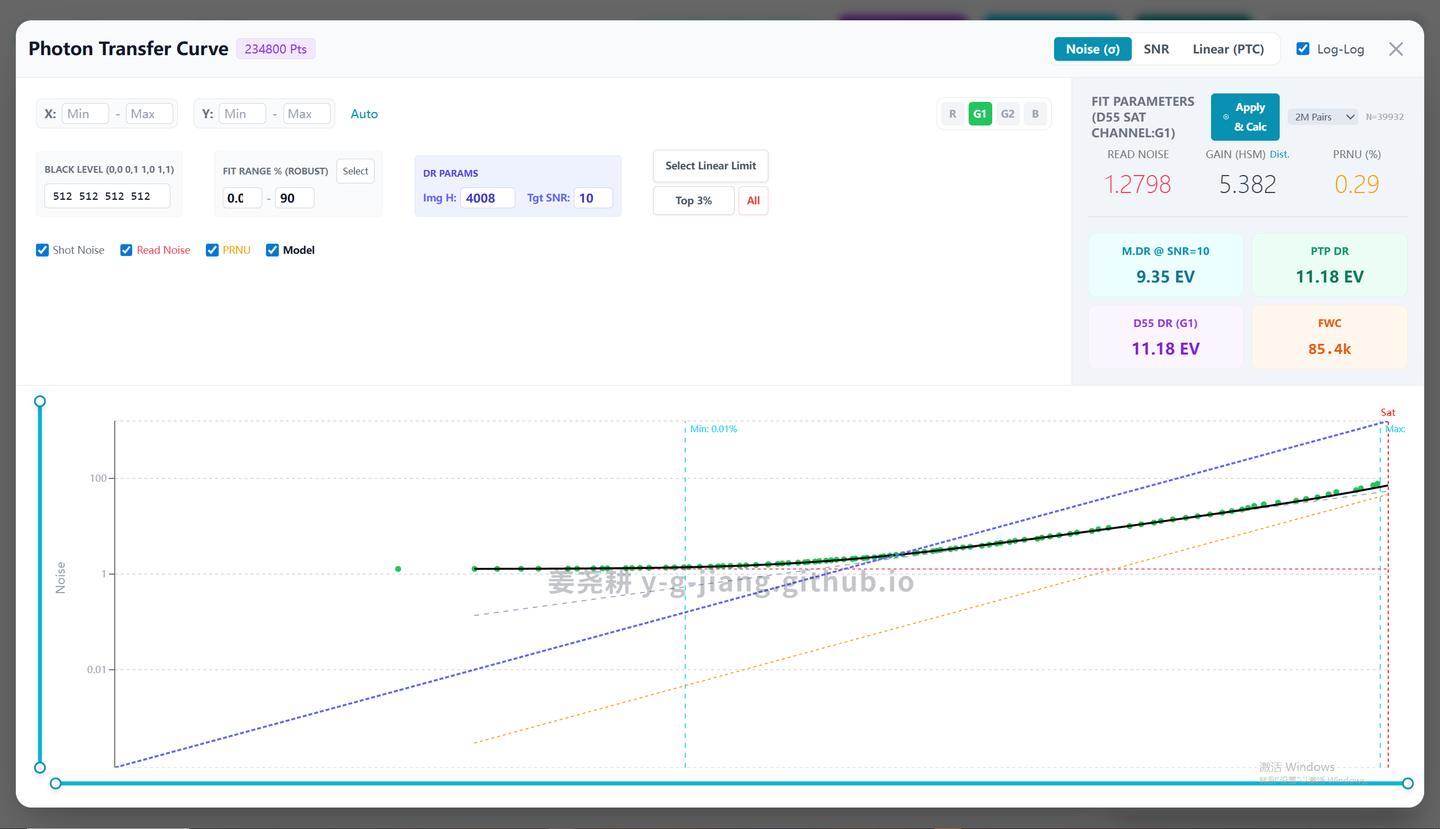Focus the X axis Min field
This screenshot has width=1440, height=829.
pos(85,114)
